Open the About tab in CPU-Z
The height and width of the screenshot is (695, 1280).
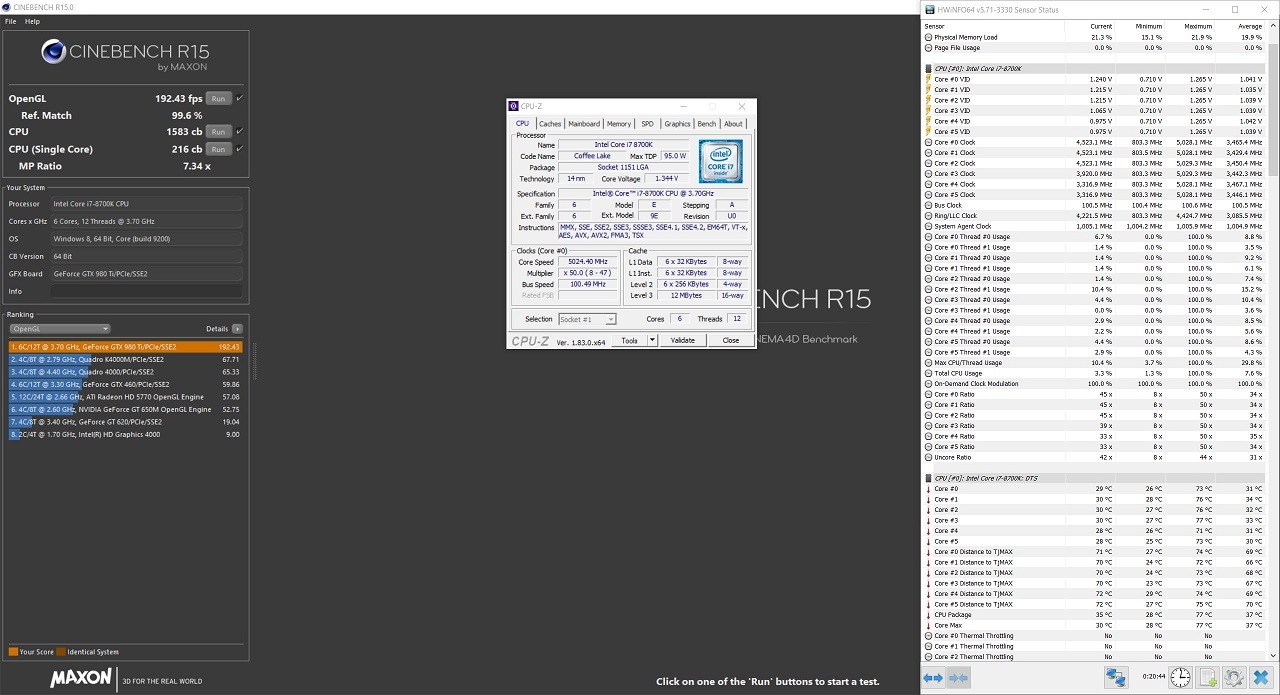click(x=734, y=124)
